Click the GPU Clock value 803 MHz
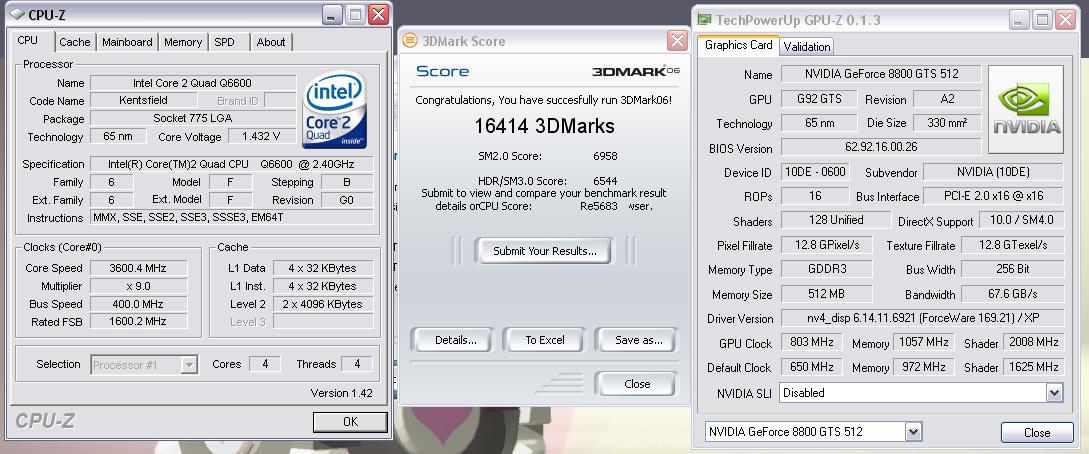The image size is (1089, 454). 811,343
